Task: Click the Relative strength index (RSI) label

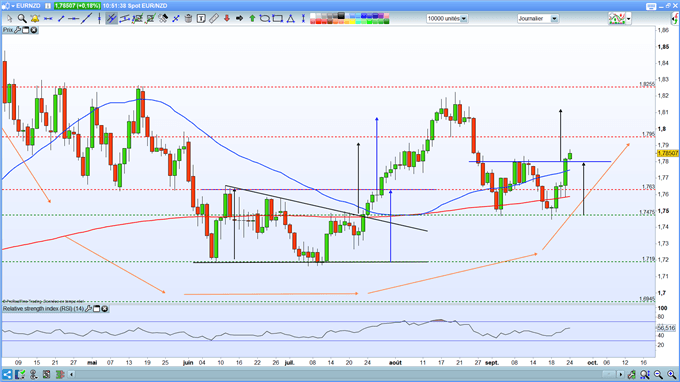Action: 43,309
